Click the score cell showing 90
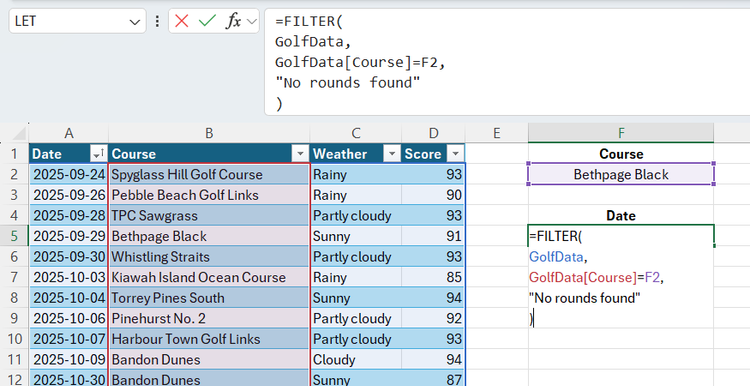Image resolution: width=750 pixels, height=386 pixels. pyautogui.click(x=433, y=195)
